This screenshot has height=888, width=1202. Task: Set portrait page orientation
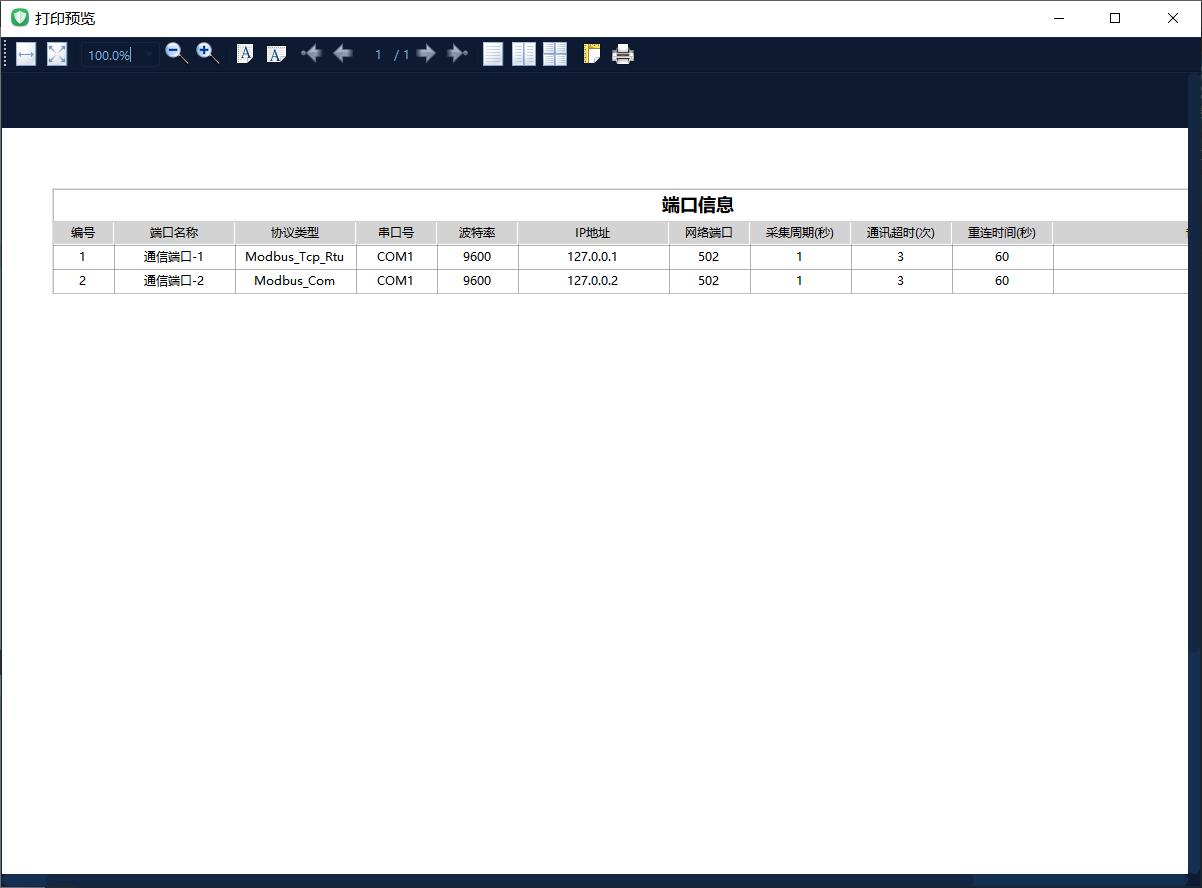coord(245,54)
